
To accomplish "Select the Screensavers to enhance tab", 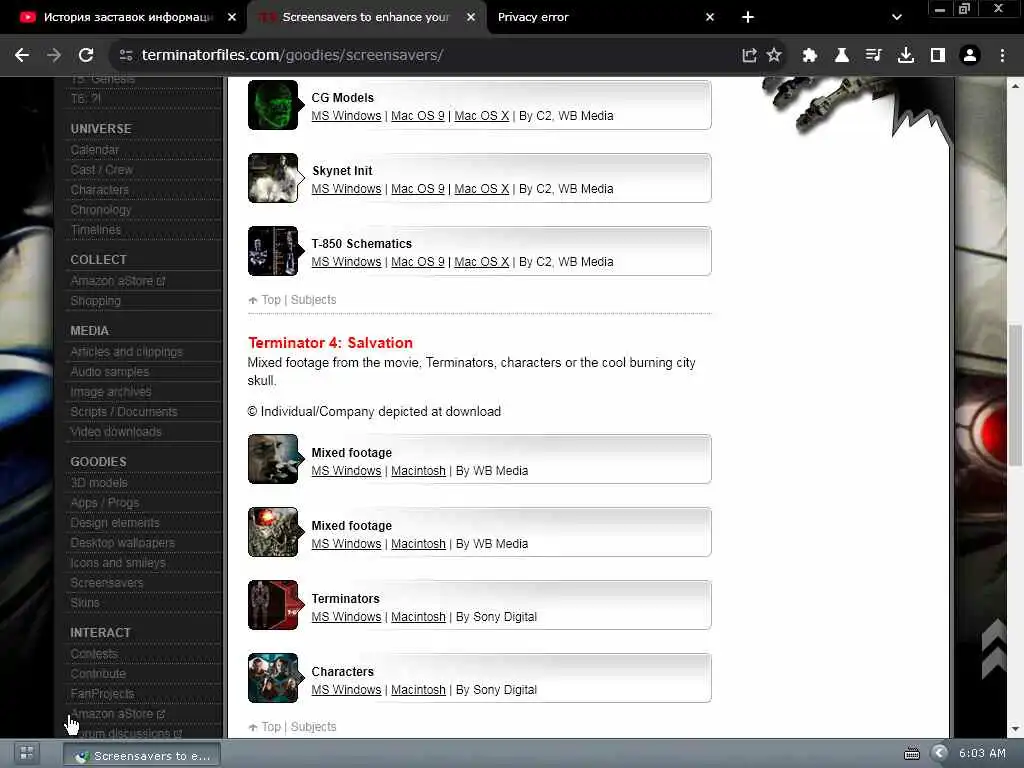I will click(366, 18).
